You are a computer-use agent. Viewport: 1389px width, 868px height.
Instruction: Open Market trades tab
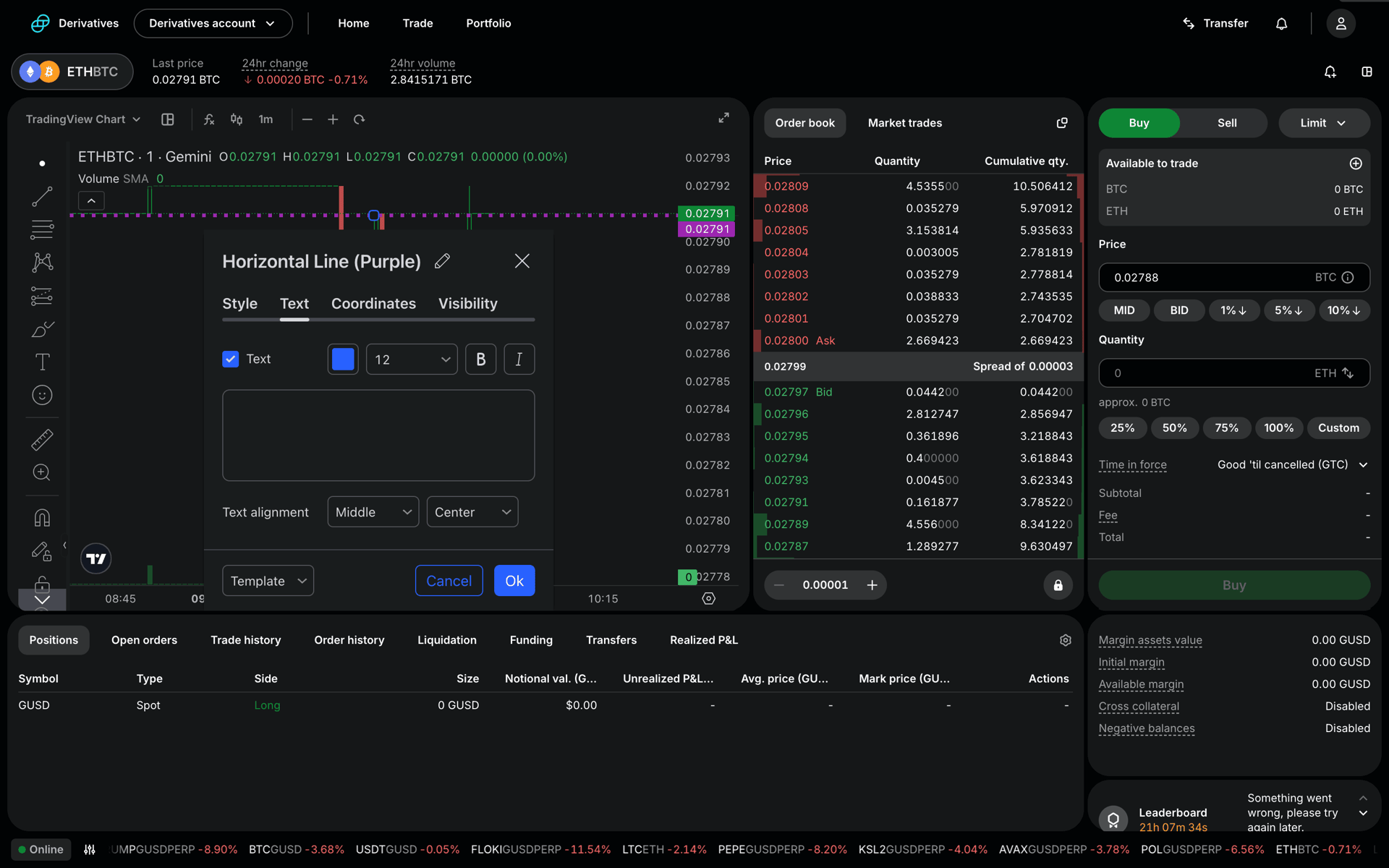[x=904, y=123]
